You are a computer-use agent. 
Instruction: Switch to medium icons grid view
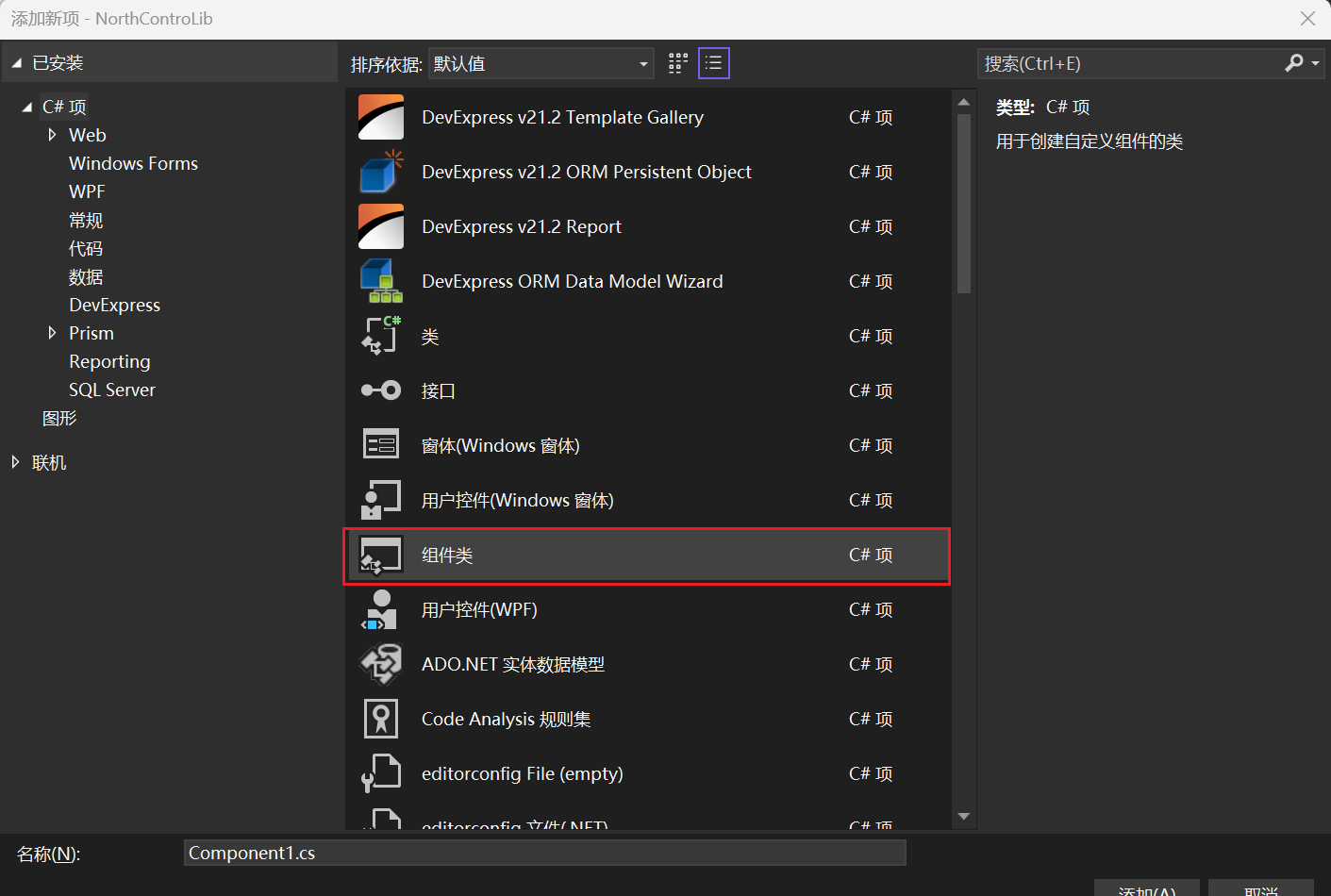tap(678, 63)
